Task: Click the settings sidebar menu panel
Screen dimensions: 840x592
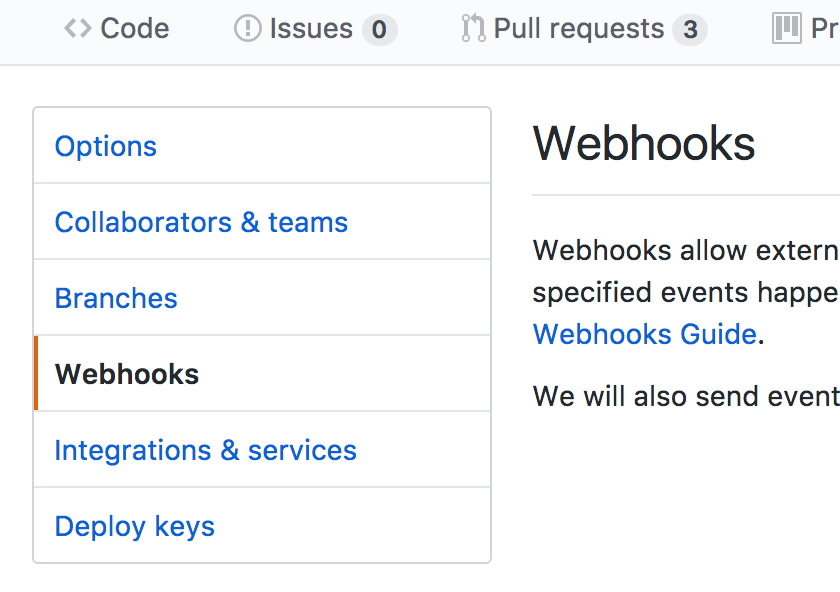Action: pyautogui.click(x=261, y=335)
